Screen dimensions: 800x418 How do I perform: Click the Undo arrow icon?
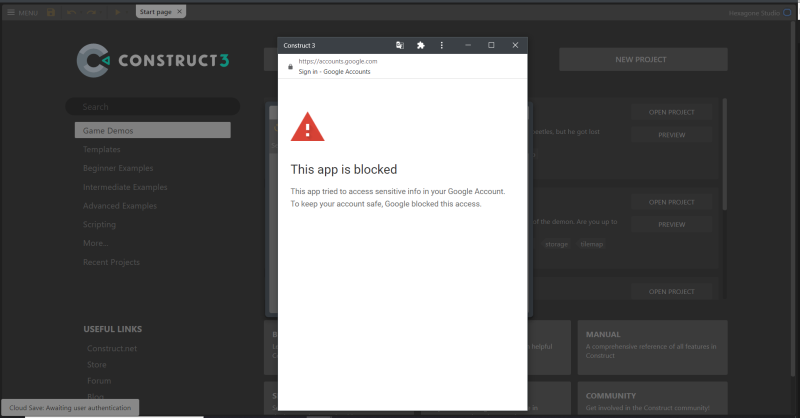[71, 12]
